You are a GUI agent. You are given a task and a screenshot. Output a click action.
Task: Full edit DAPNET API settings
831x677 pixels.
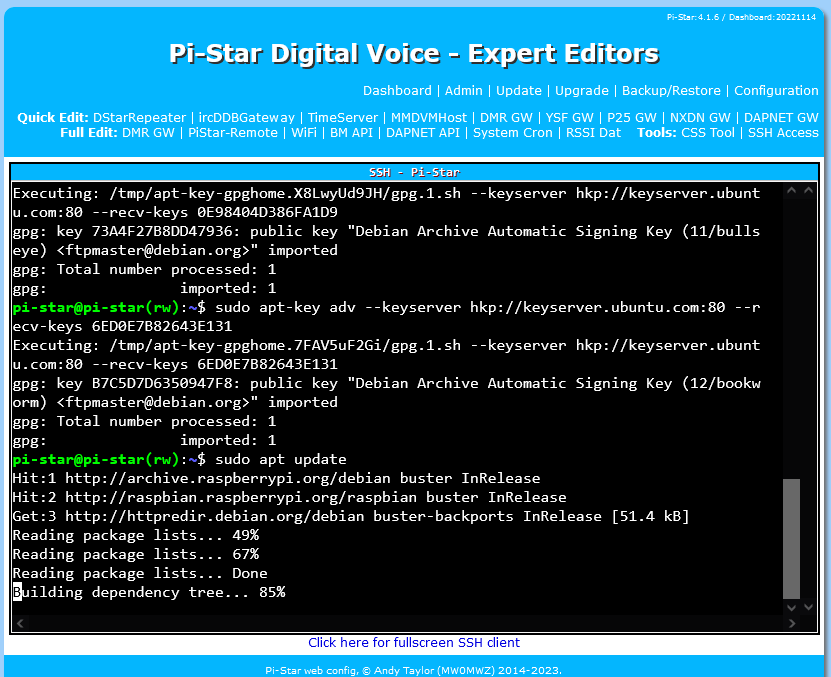(x=423, y=133)
